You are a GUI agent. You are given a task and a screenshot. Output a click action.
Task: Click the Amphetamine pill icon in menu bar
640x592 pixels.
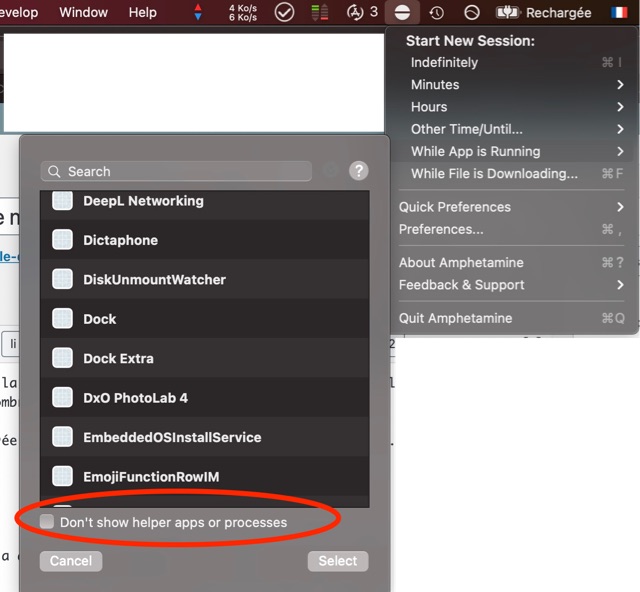(401, 13)
